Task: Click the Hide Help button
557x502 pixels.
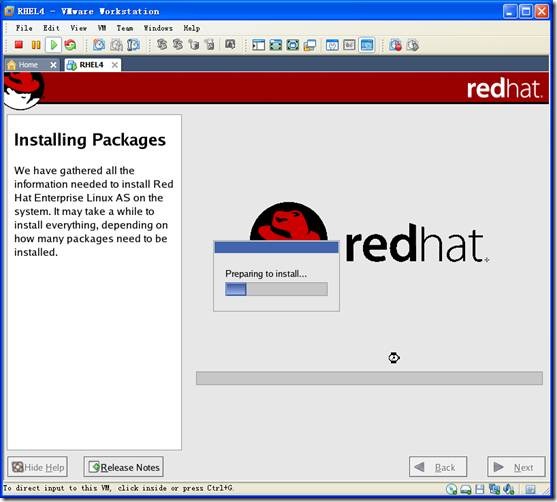Action: [38, 467]
